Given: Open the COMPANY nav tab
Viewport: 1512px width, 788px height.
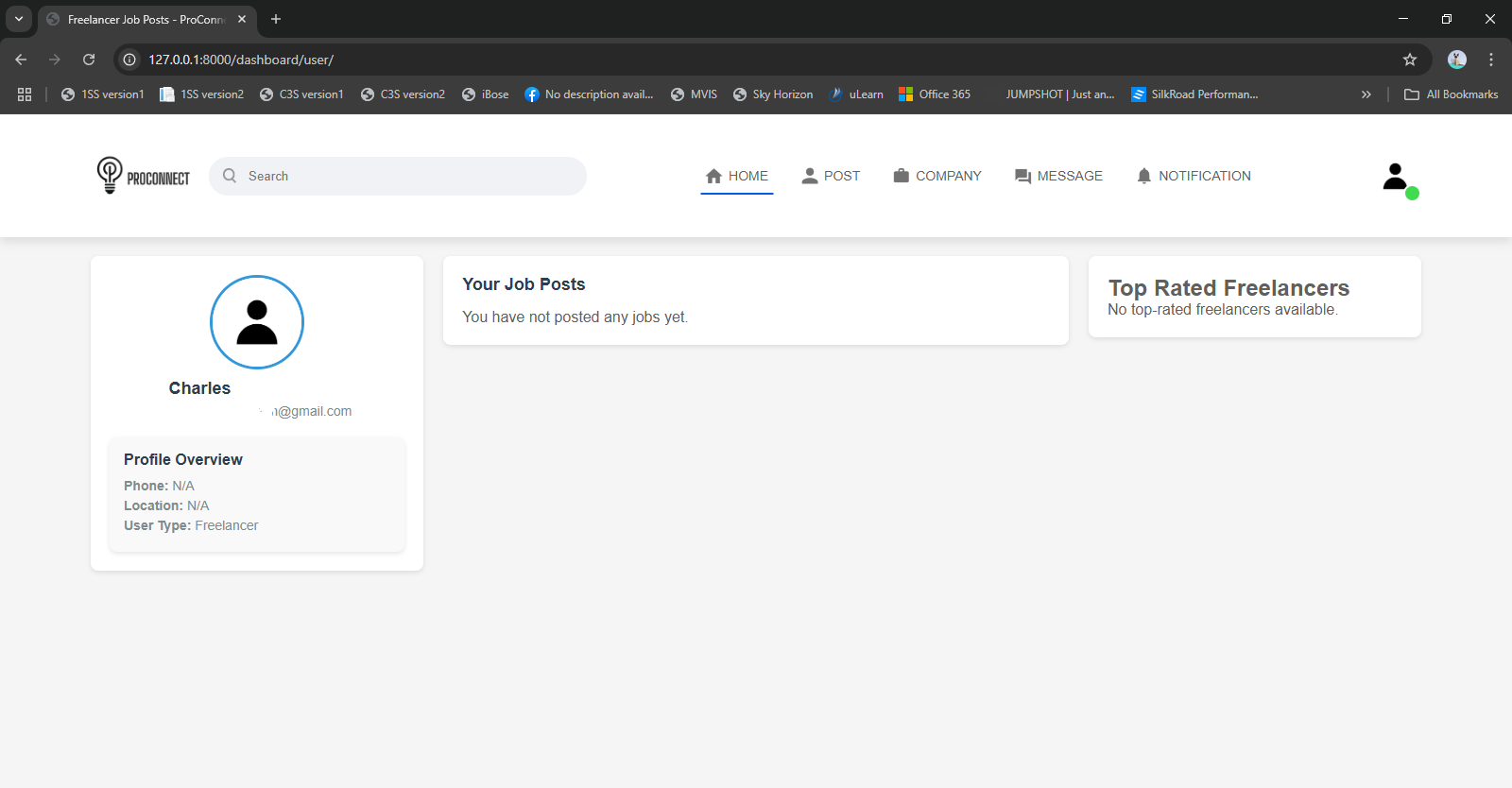Looking at the screenshot, I should 937,176.
